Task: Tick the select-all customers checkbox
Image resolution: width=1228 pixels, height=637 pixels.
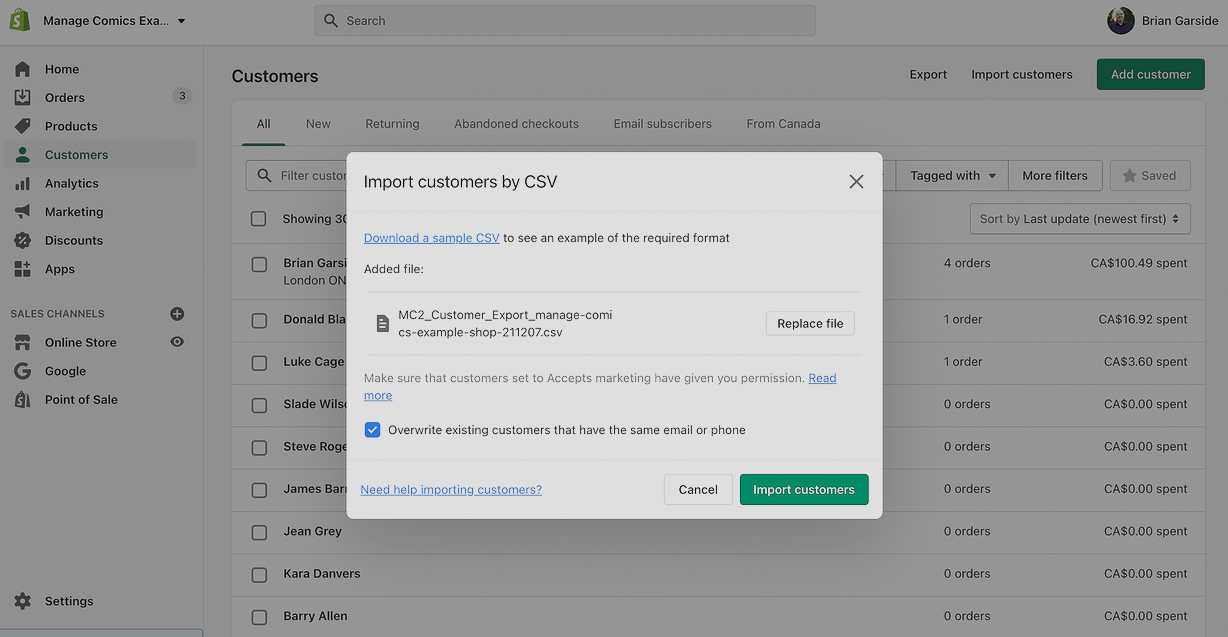Action: tap(259, 219)
